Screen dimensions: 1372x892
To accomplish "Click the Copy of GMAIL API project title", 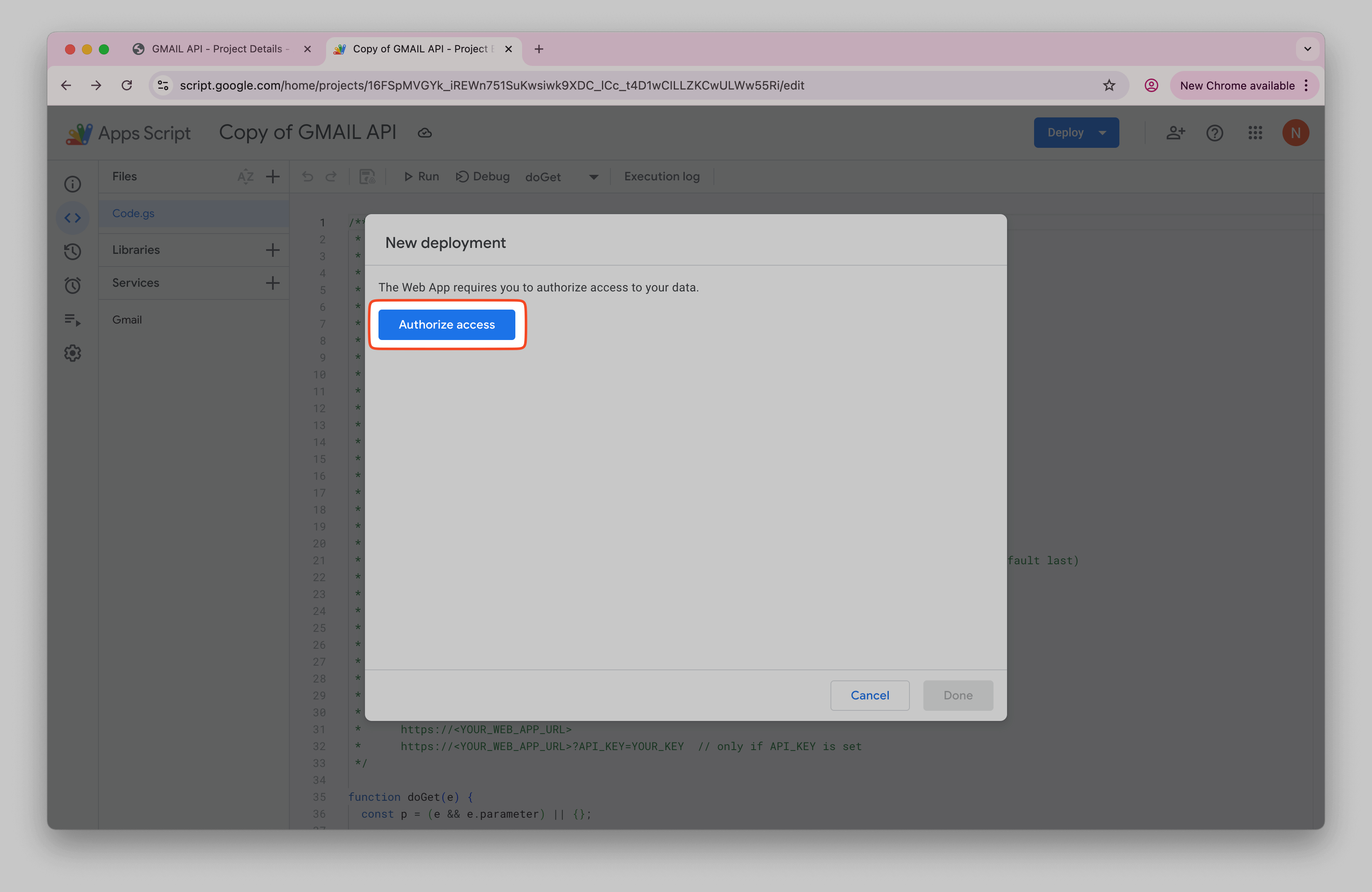I will click(308, 133).
